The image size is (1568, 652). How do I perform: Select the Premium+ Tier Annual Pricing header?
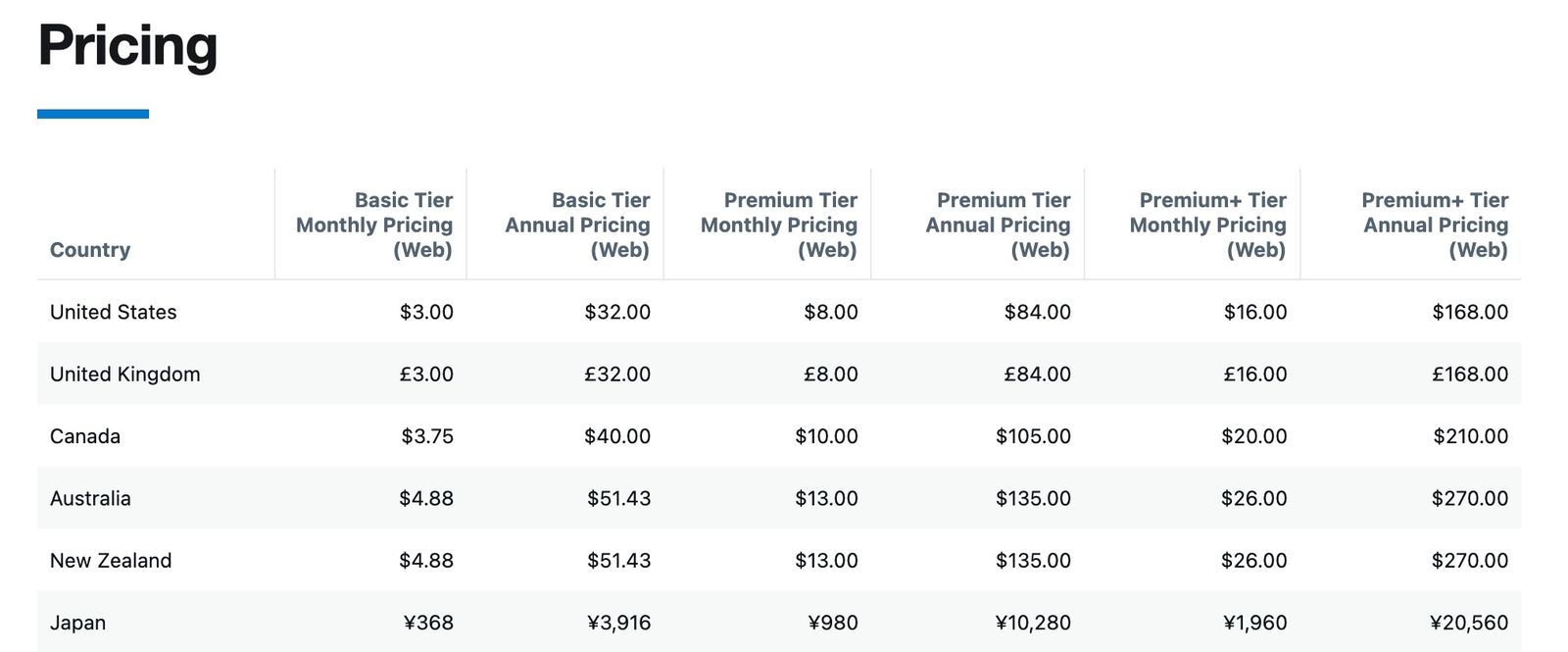1436,225
